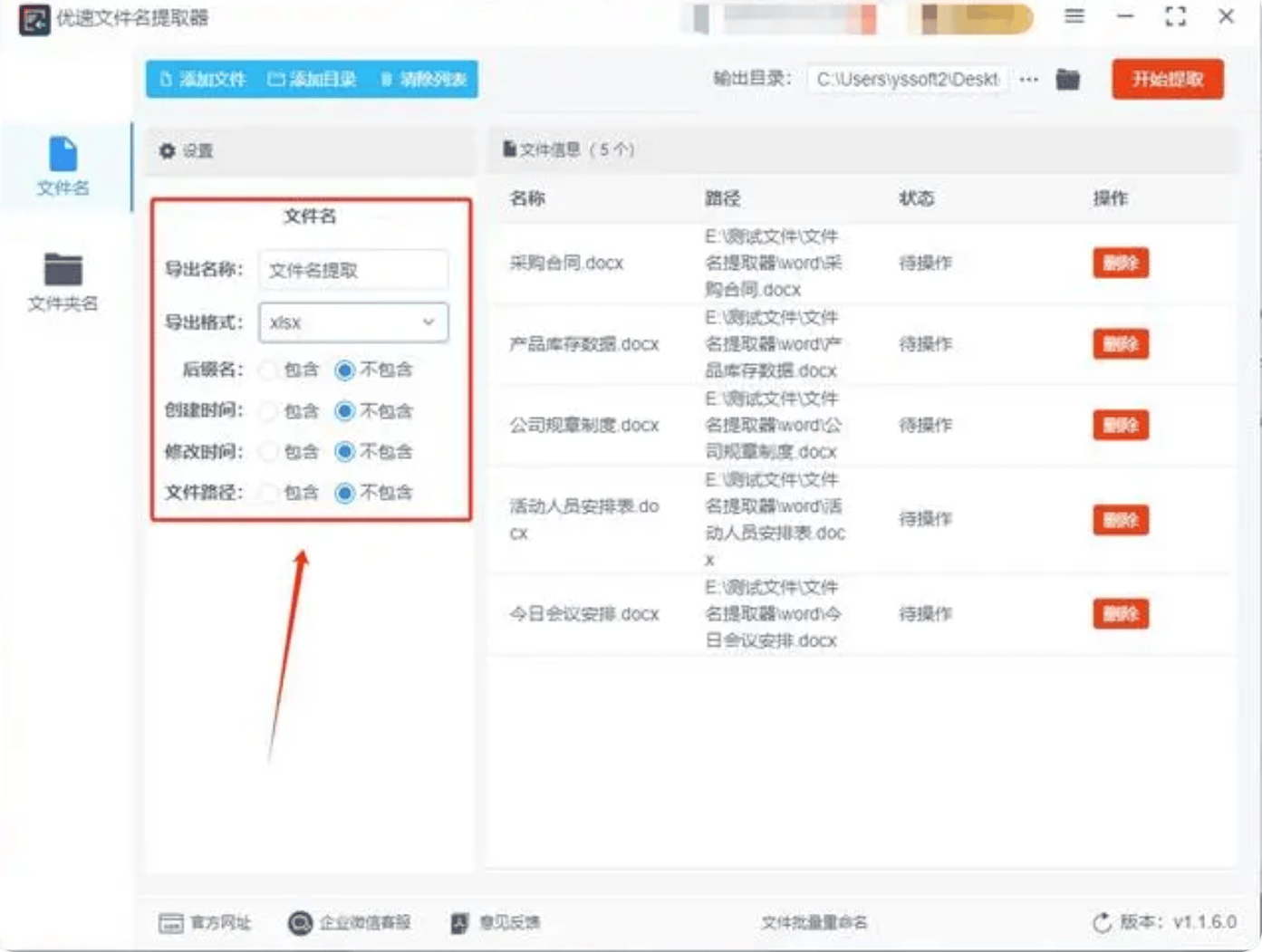Select 包含 for 创建时间
The width and height of the screenshot is (1262, 952).
pos(268,411)
